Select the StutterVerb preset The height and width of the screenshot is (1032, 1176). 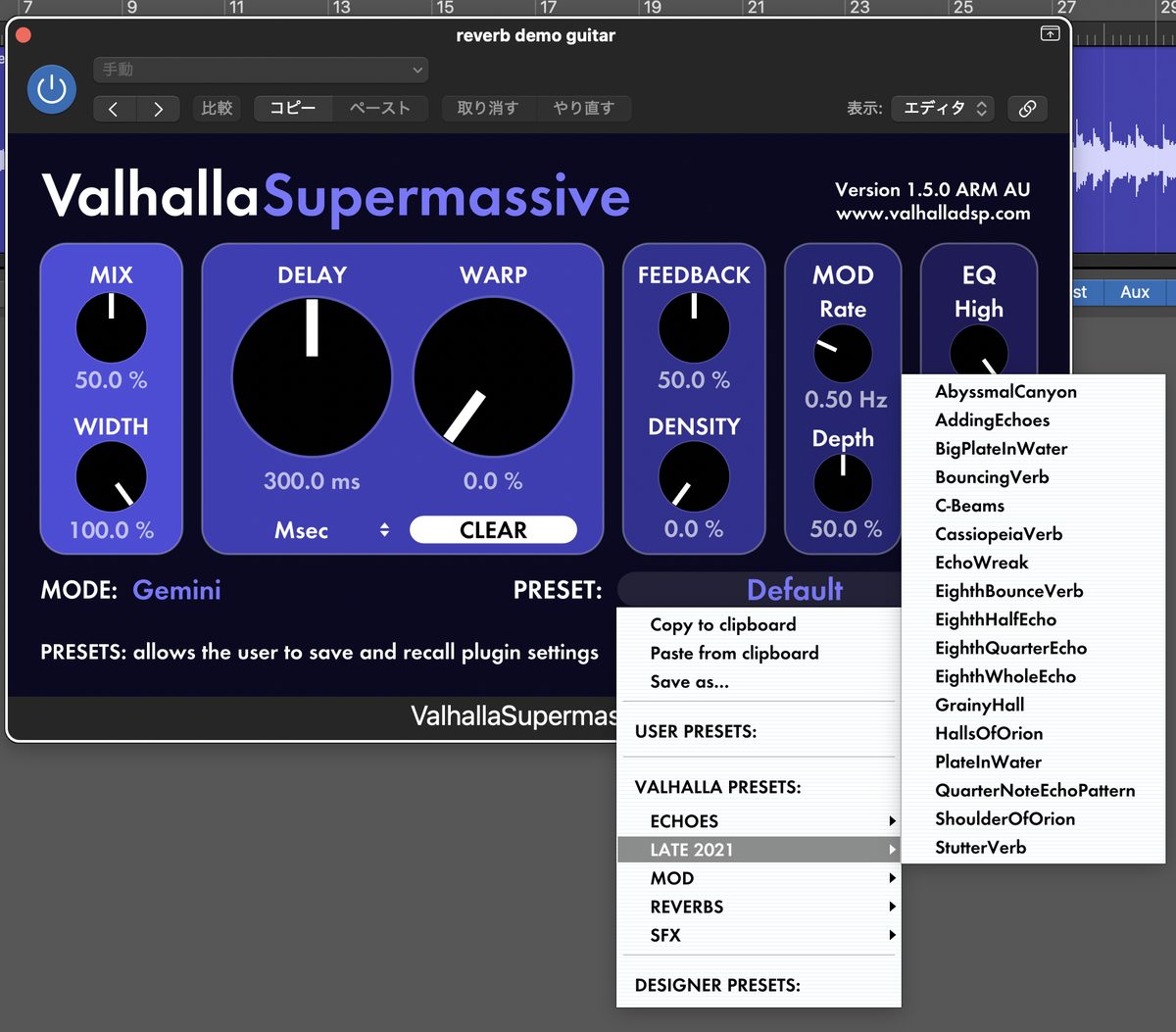[x=1033, y=847]
